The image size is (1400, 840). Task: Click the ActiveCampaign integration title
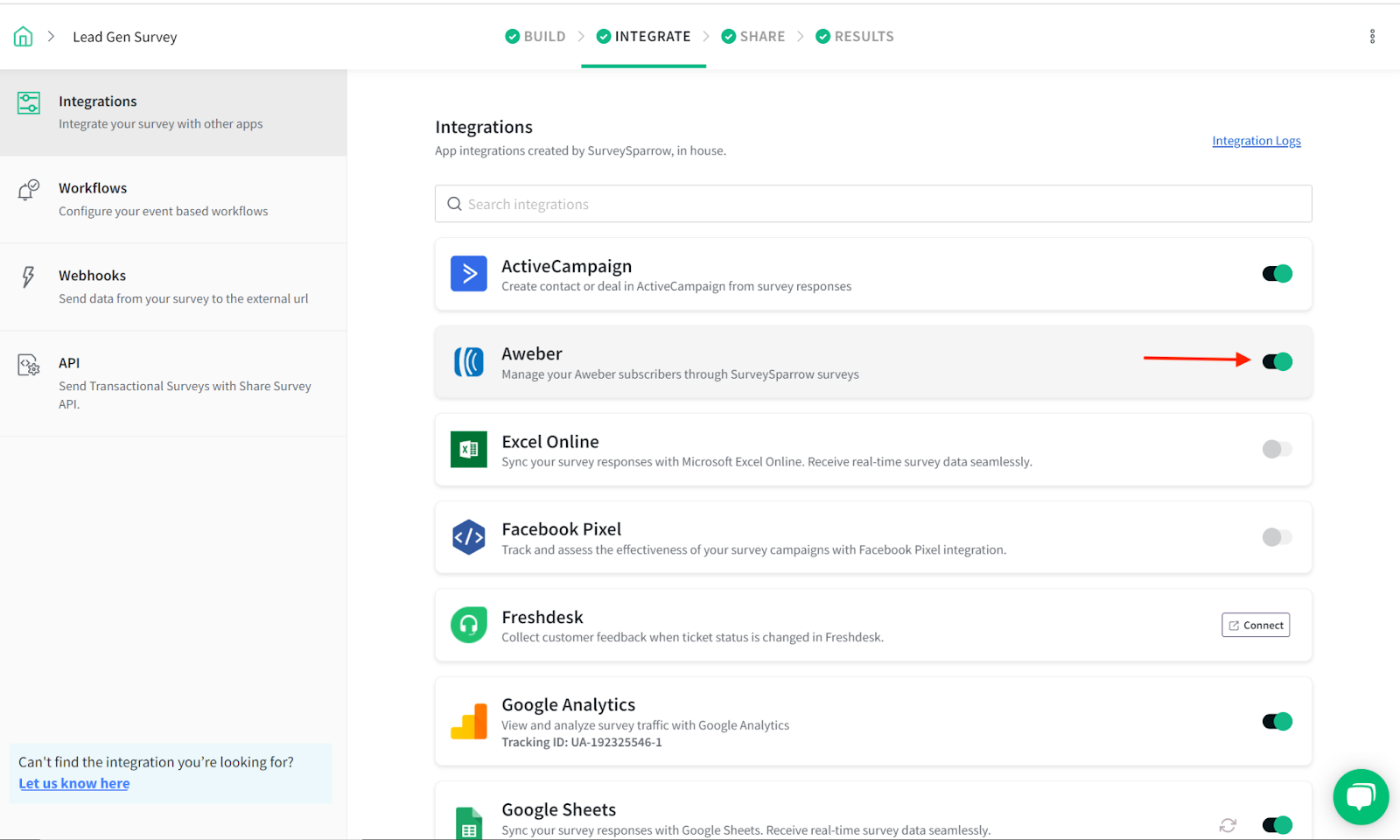pyautogui.click(x=567, y=266)
